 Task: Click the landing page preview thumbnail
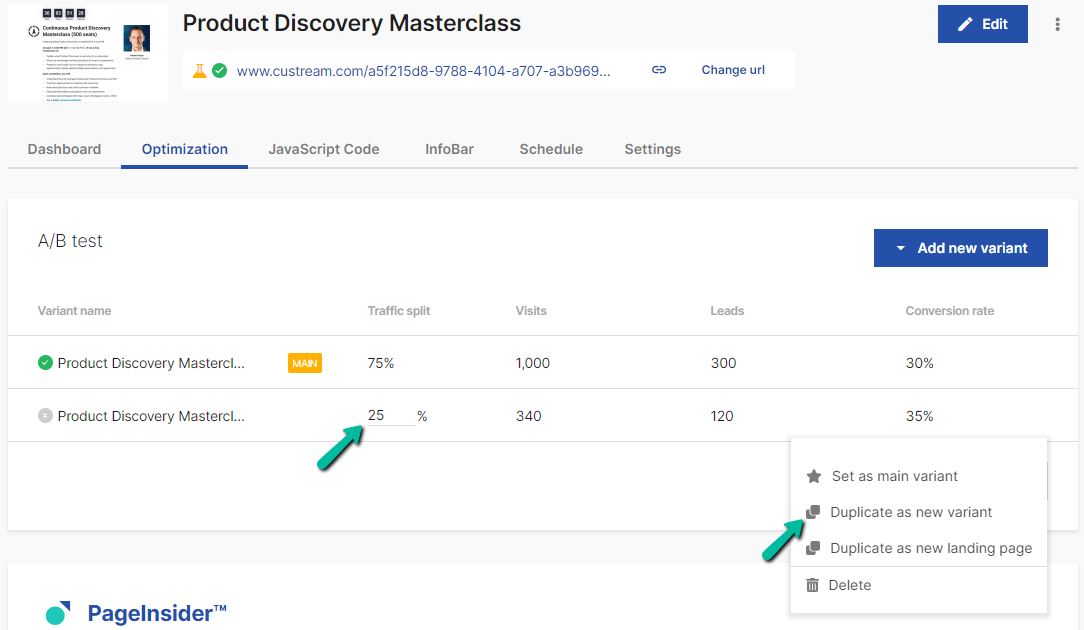pos(88,53)
